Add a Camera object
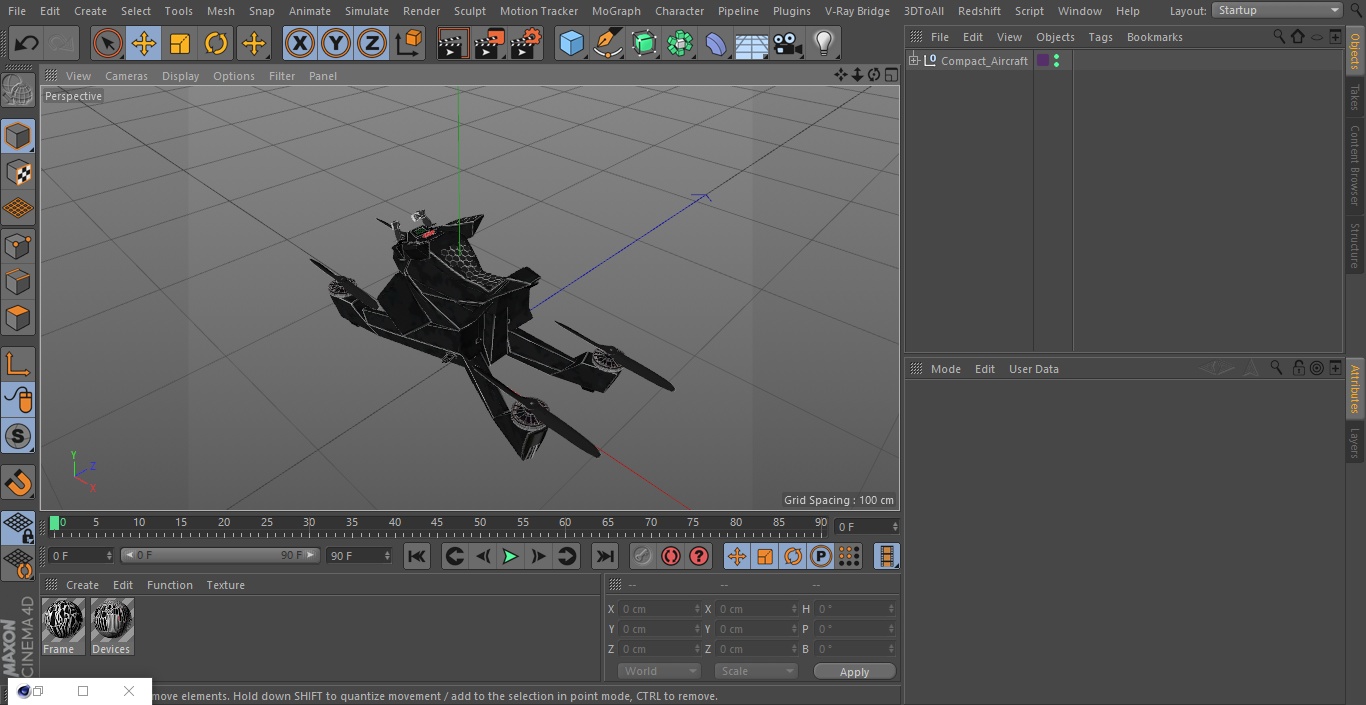The height and width of the screenshot is (705, 1366). (x=787, y=43)
